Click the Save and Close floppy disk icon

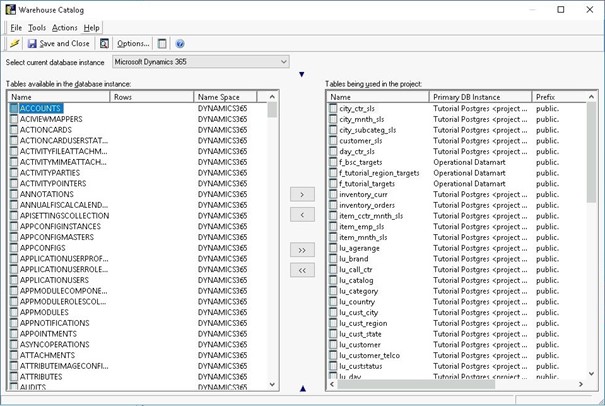point(33,44)
